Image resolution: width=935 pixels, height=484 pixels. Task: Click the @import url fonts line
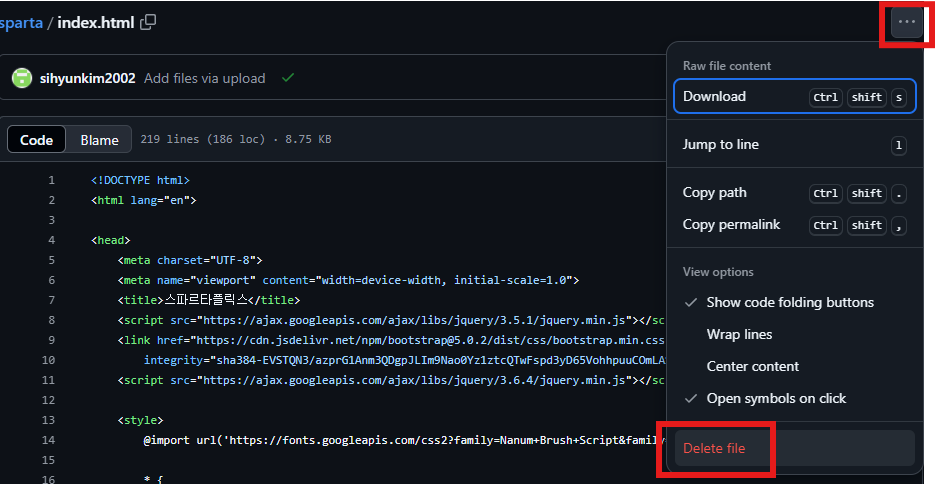pos(404,440)
